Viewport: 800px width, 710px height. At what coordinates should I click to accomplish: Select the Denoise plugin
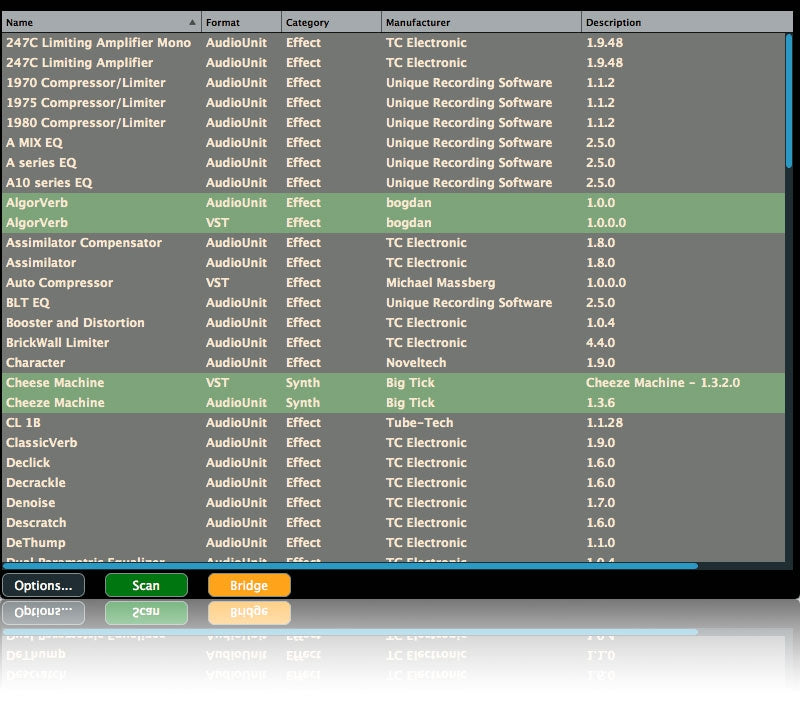(x=393, y=502)
